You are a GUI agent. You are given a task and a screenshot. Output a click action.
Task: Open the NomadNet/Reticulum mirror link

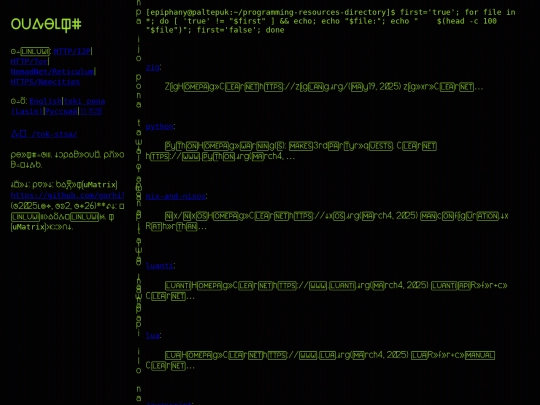pos(52,72)
